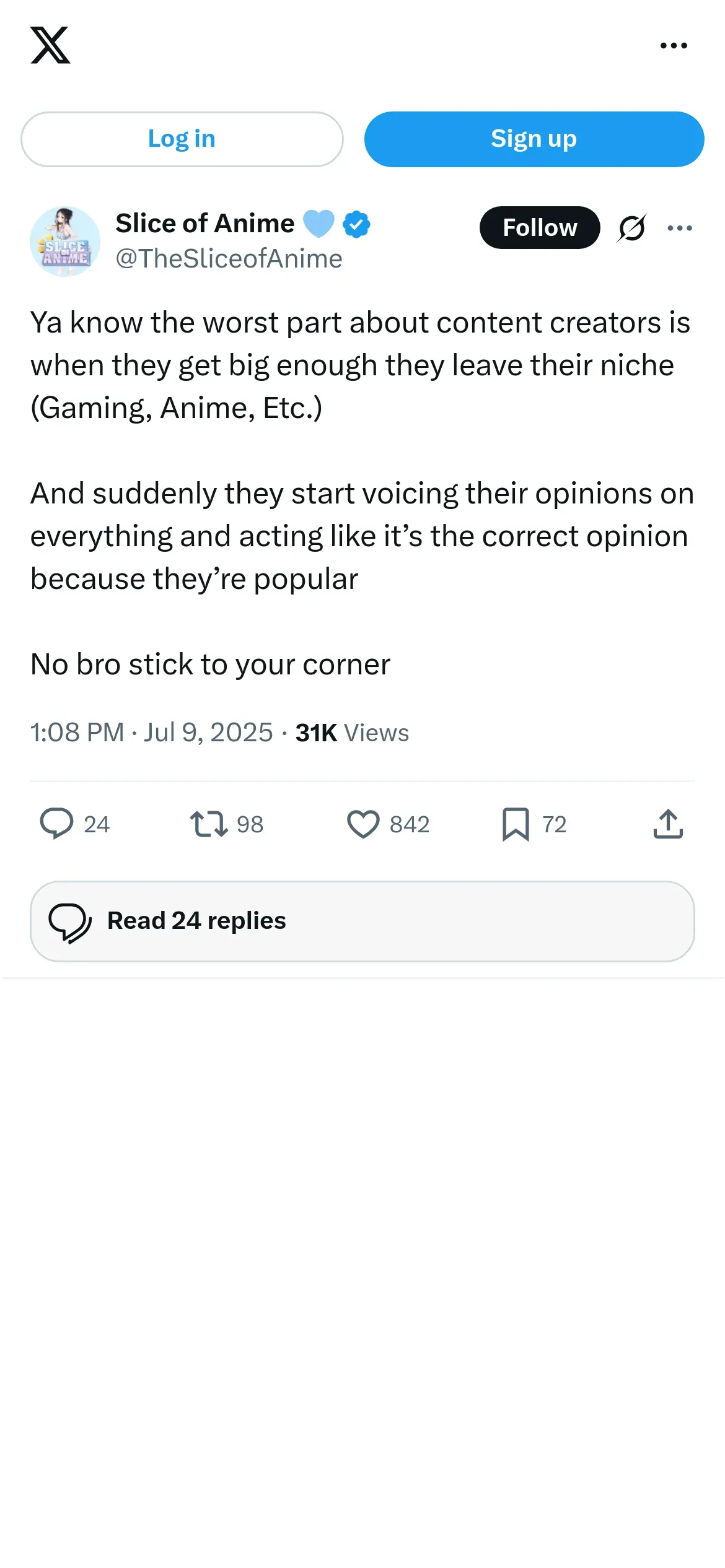This screenshot has width=725, height=1568.
Task: Click the double speech bubble replies icon
Action: pyautogui.click(x=70, y=923)
